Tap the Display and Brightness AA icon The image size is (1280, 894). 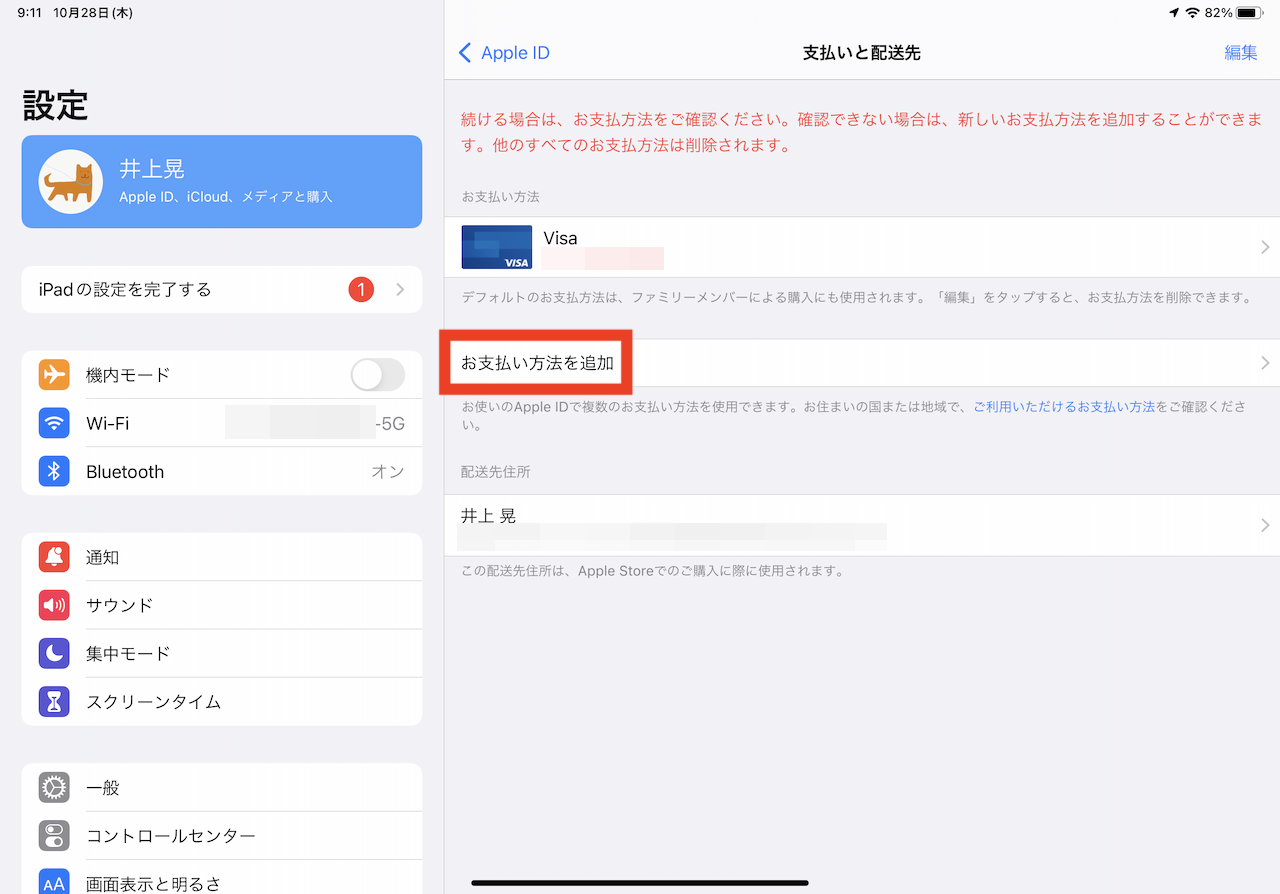point(54,882)
